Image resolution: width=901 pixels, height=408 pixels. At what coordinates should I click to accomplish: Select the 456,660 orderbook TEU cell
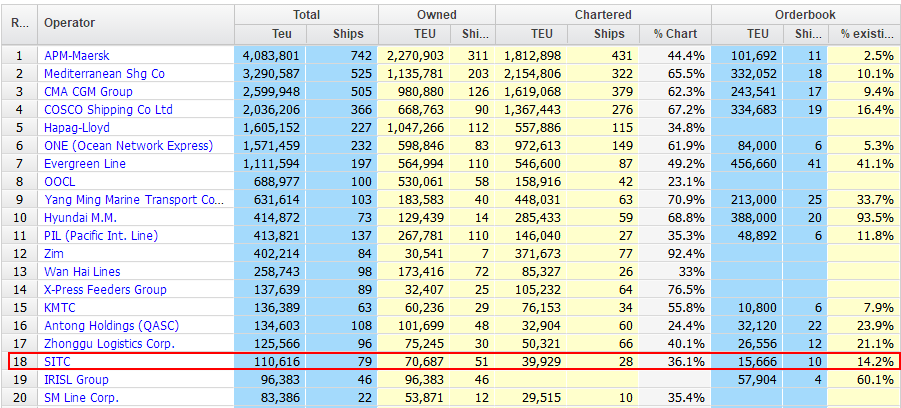[748, 164]
